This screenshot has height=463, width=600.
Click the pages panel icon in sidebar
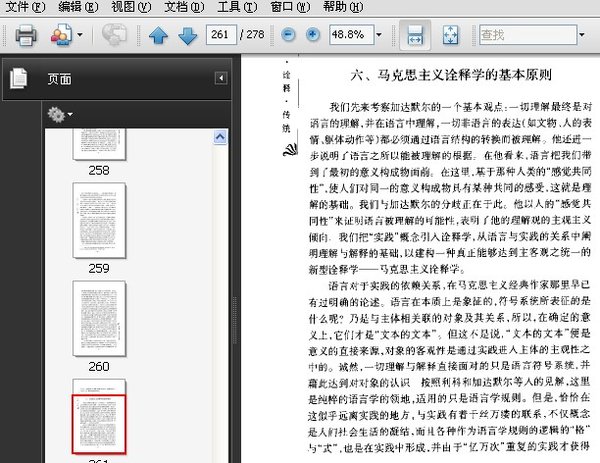coord(19,79)
